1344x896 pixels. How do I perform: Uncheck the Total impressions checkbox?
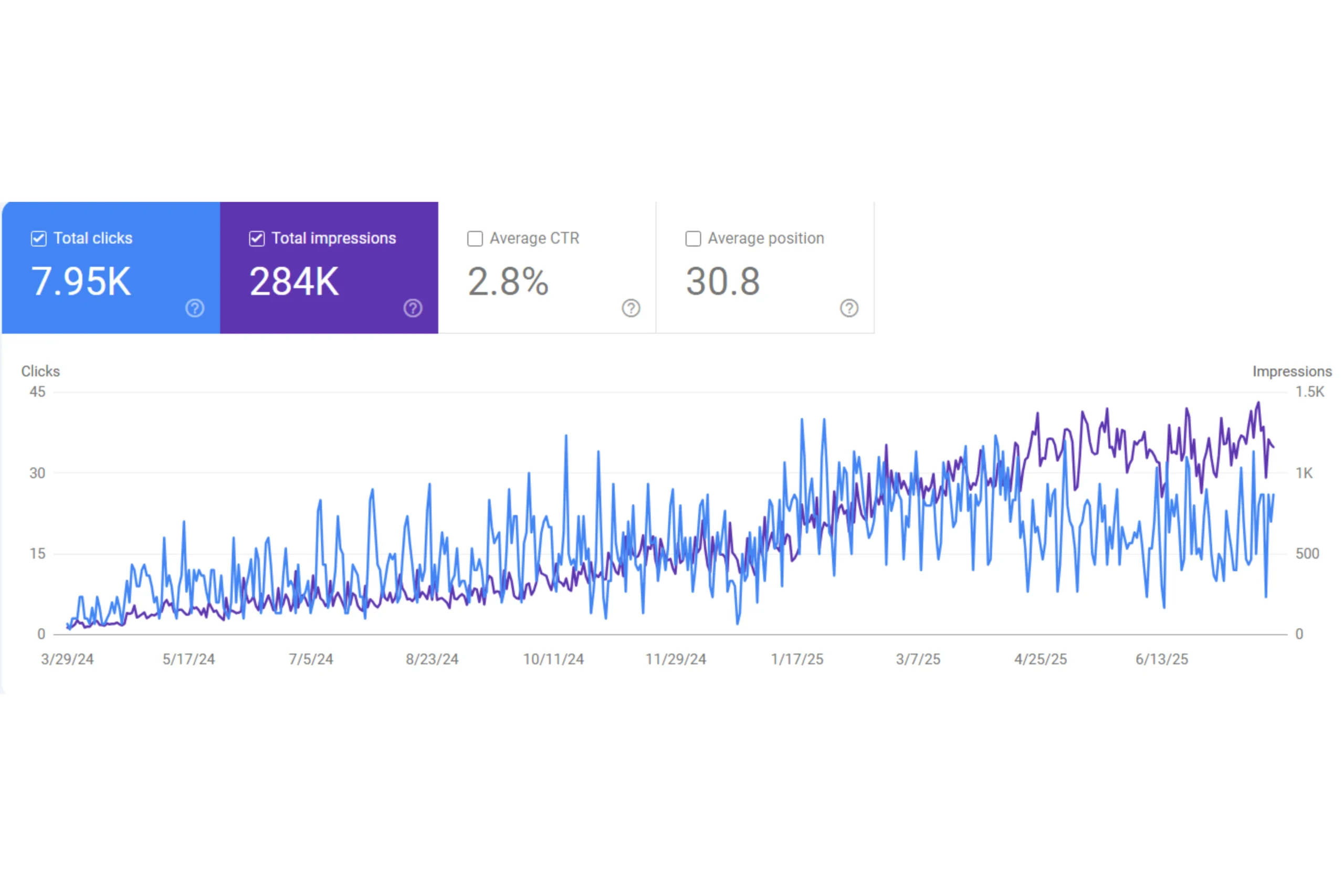(257, 238)
